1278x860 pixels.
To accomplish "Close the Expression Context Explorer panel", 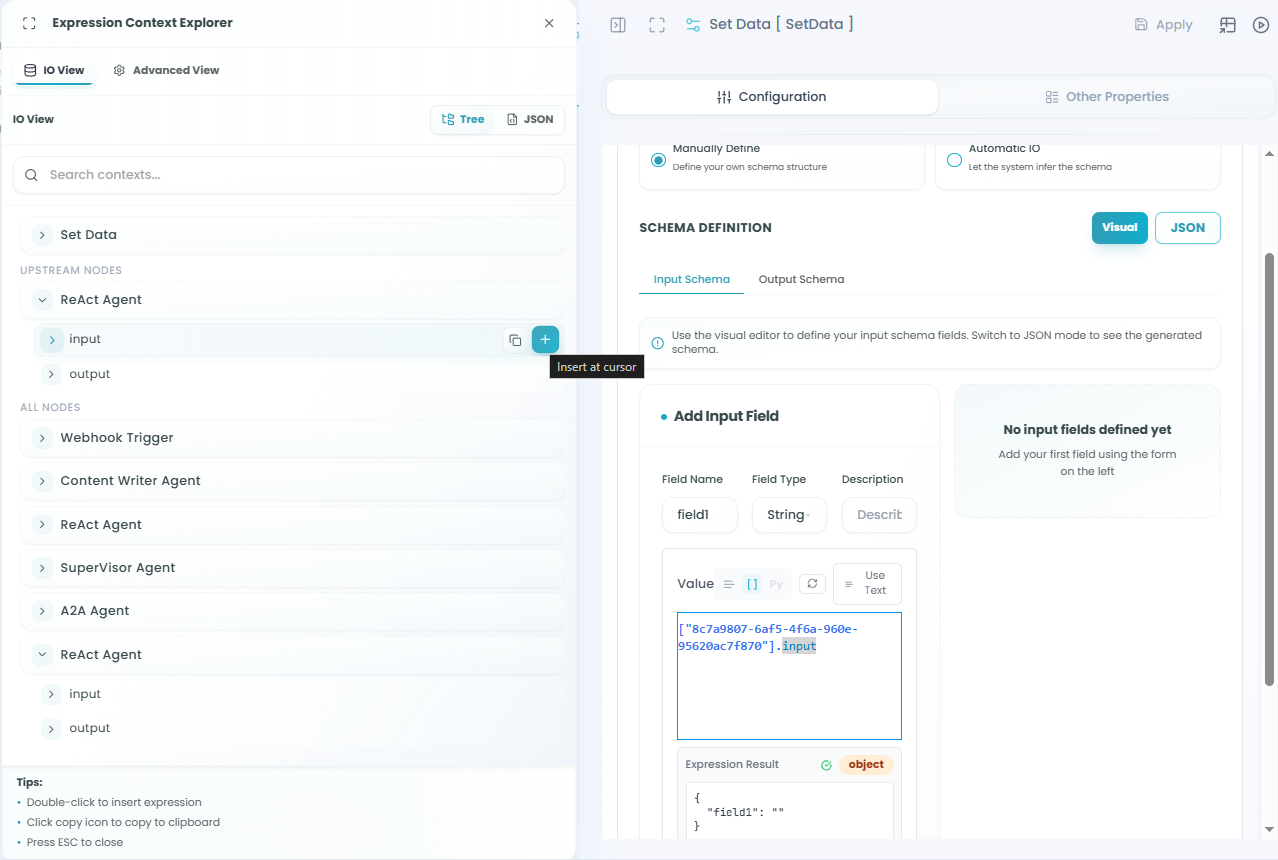I will 549,23.
